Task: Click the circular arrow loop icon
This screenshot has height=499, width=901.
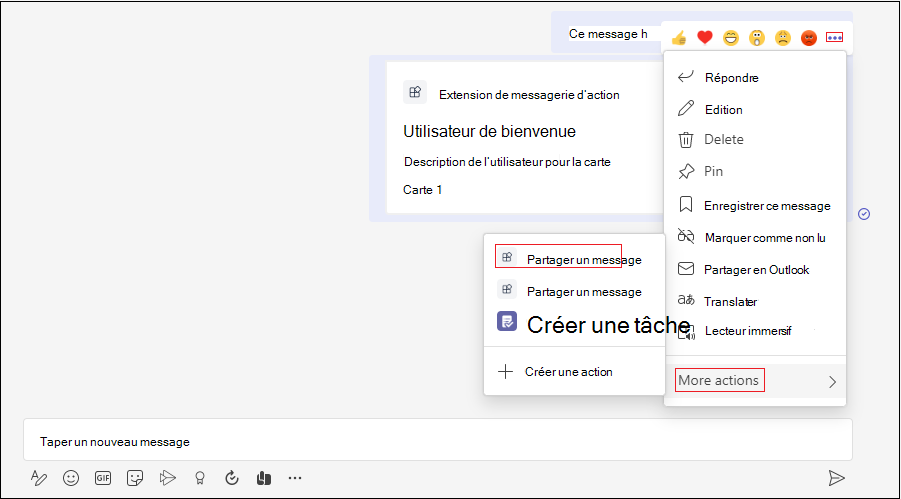Action: click(232, 478)
